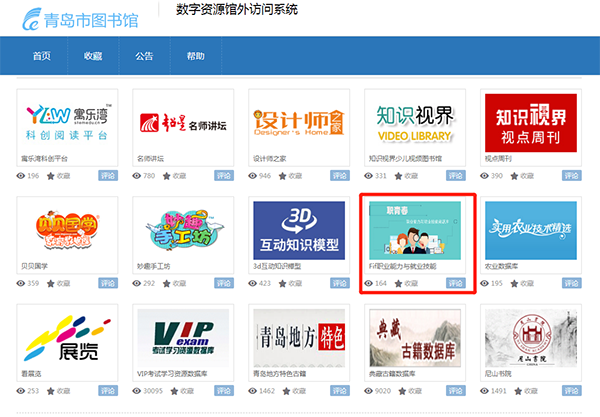
Task: Favorite Fif职业能力 card with star icon
Action: 398,283
